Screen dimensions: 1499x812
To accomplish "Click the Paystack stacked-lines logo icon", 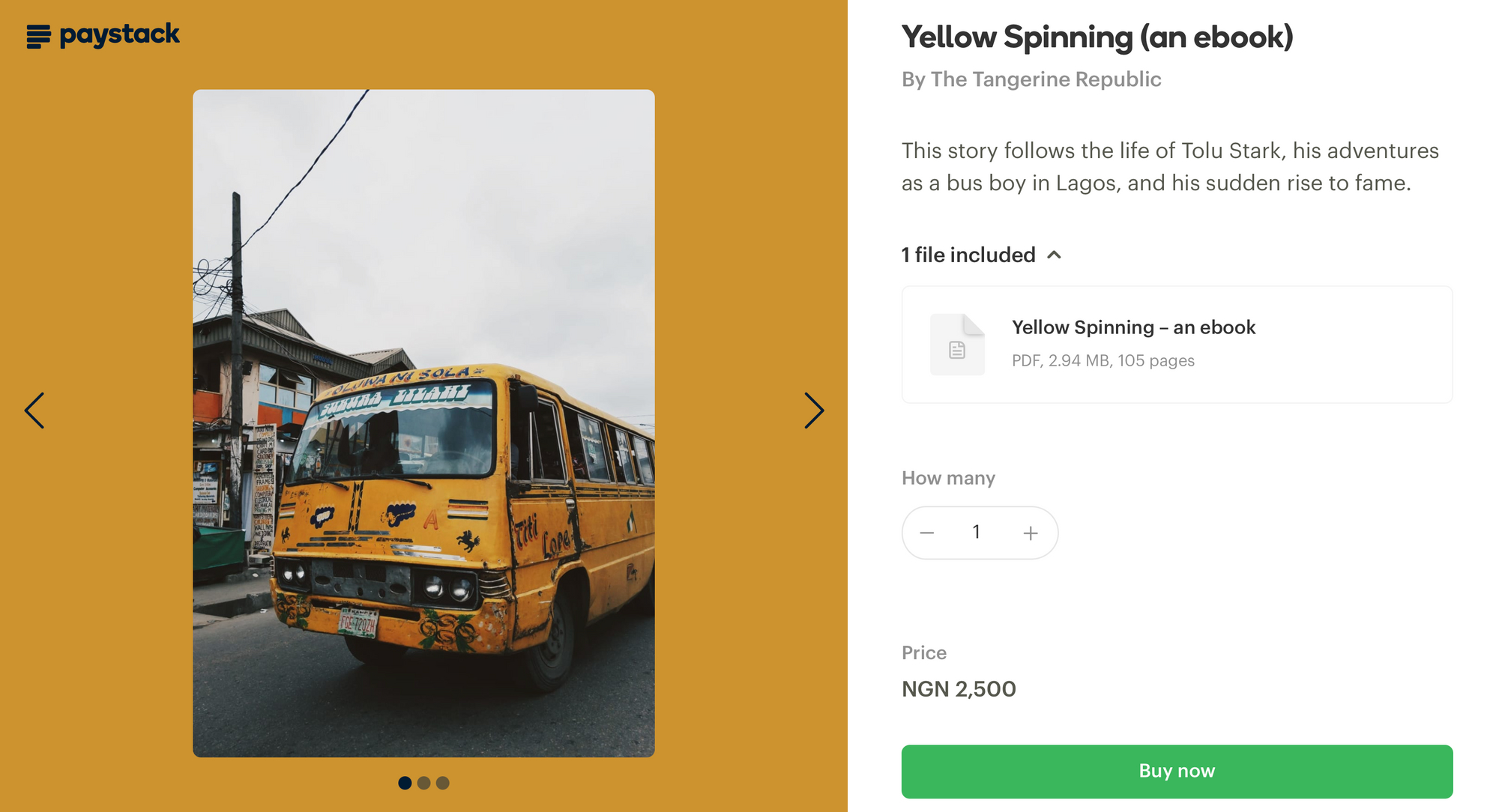I will (x=38, y=36).
